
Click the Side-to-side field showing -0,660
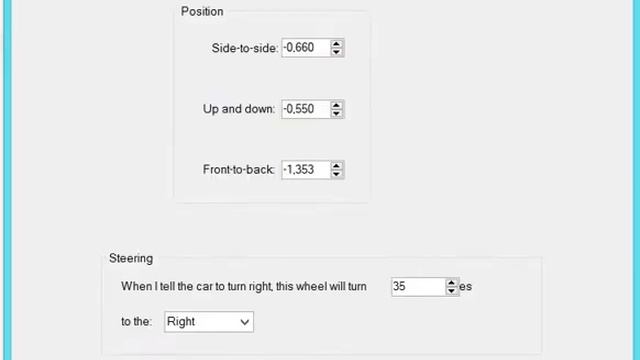(306, 48)
